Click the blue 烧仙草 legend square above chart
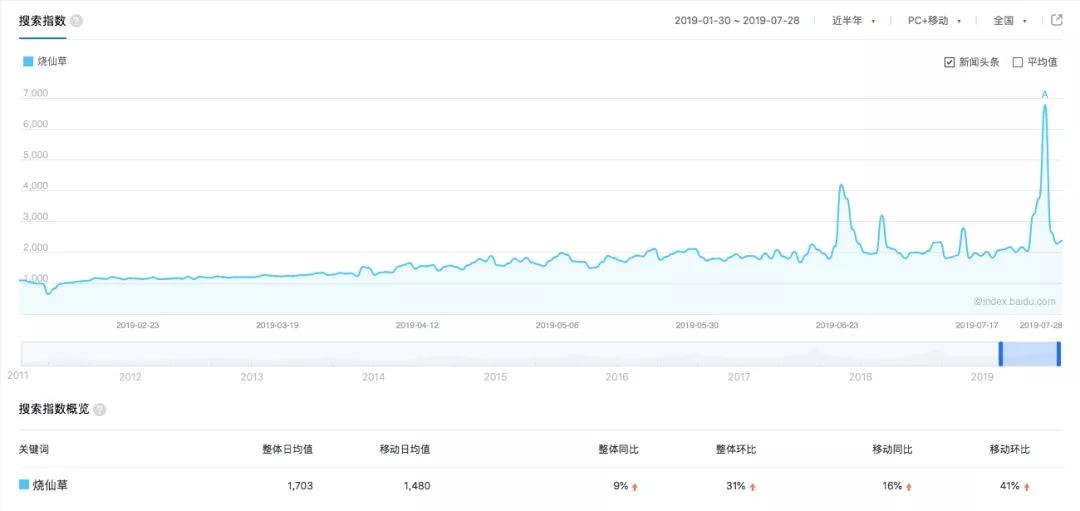Screen dimensions: 1080x511 tap(28, 62)
